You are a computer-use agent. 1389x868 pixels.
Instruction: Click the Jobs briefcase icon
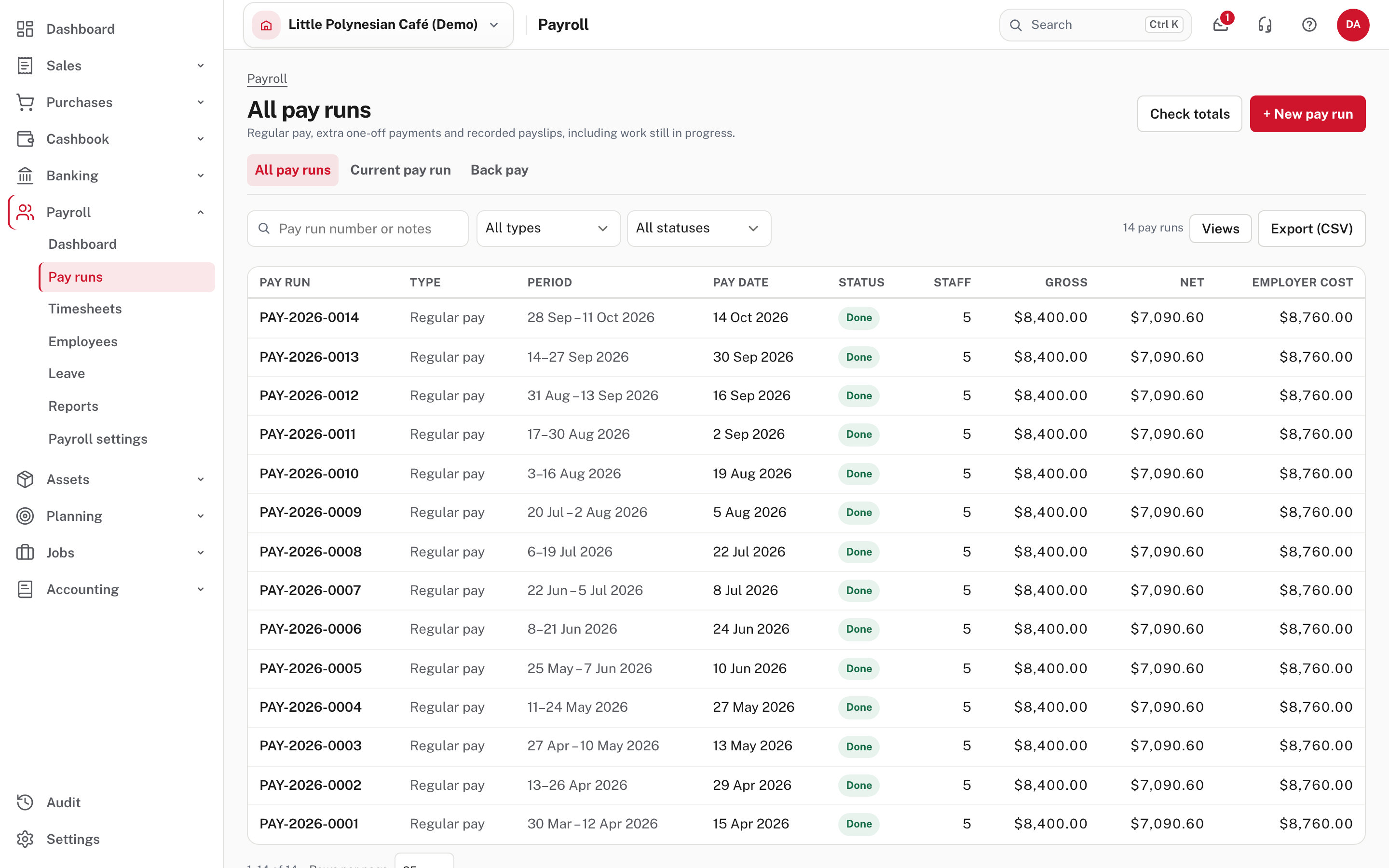[x=25, y=553]
